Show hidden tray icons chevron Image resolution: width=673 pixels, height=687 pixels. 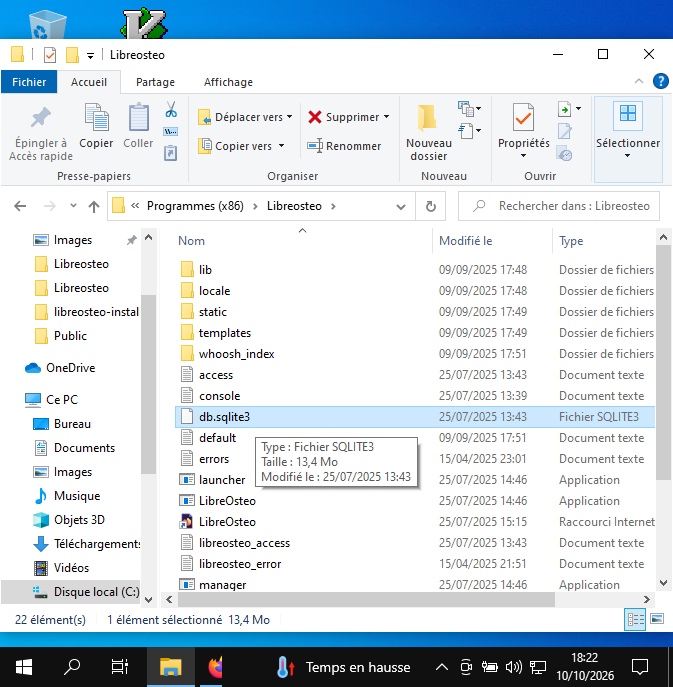(x=442, y=667)
